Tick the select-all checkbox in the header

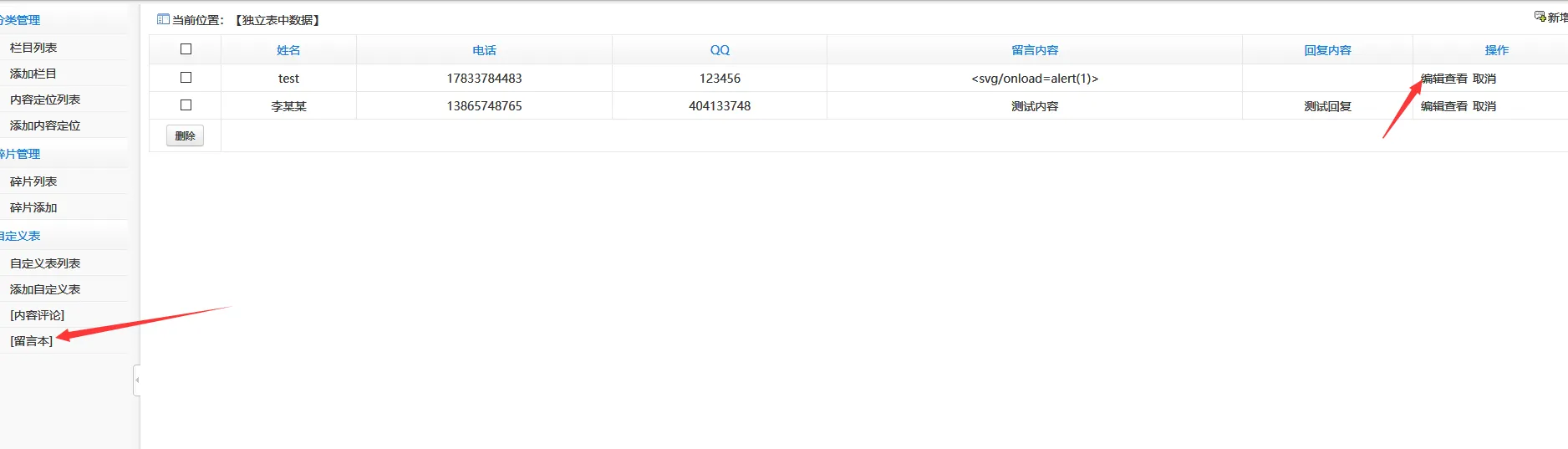click(x=186, y=49)
